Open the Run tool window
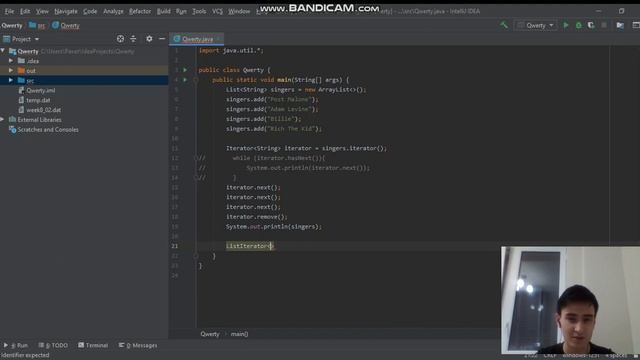Image resolution: width=640 pixels, height=360 pixels. (16, 345)
